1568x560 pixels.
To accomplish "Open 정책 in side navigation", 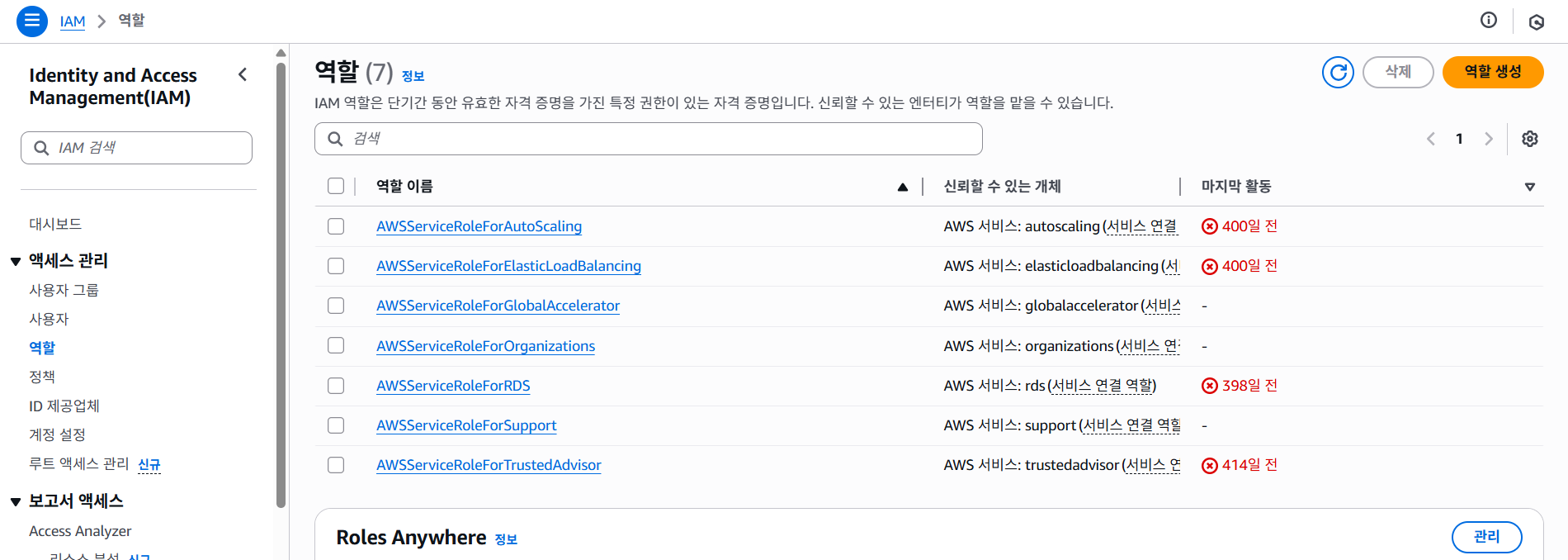I will [x=42, y=377].
